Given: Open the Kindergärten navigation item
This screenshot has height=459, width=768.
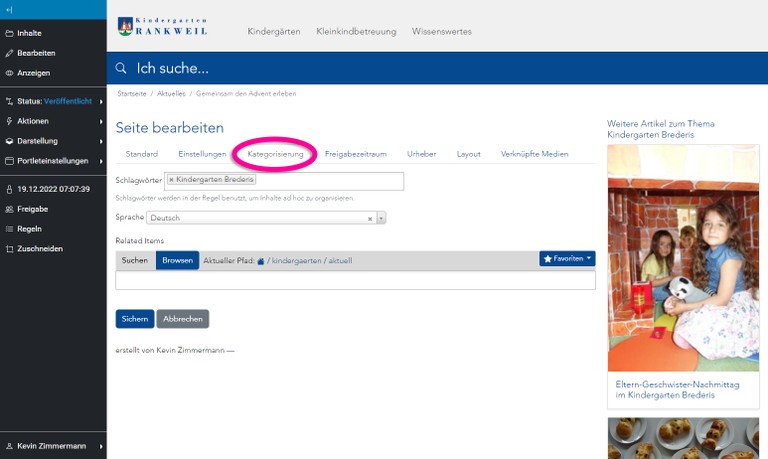Looking at the screenshot, I should (274, 31).
